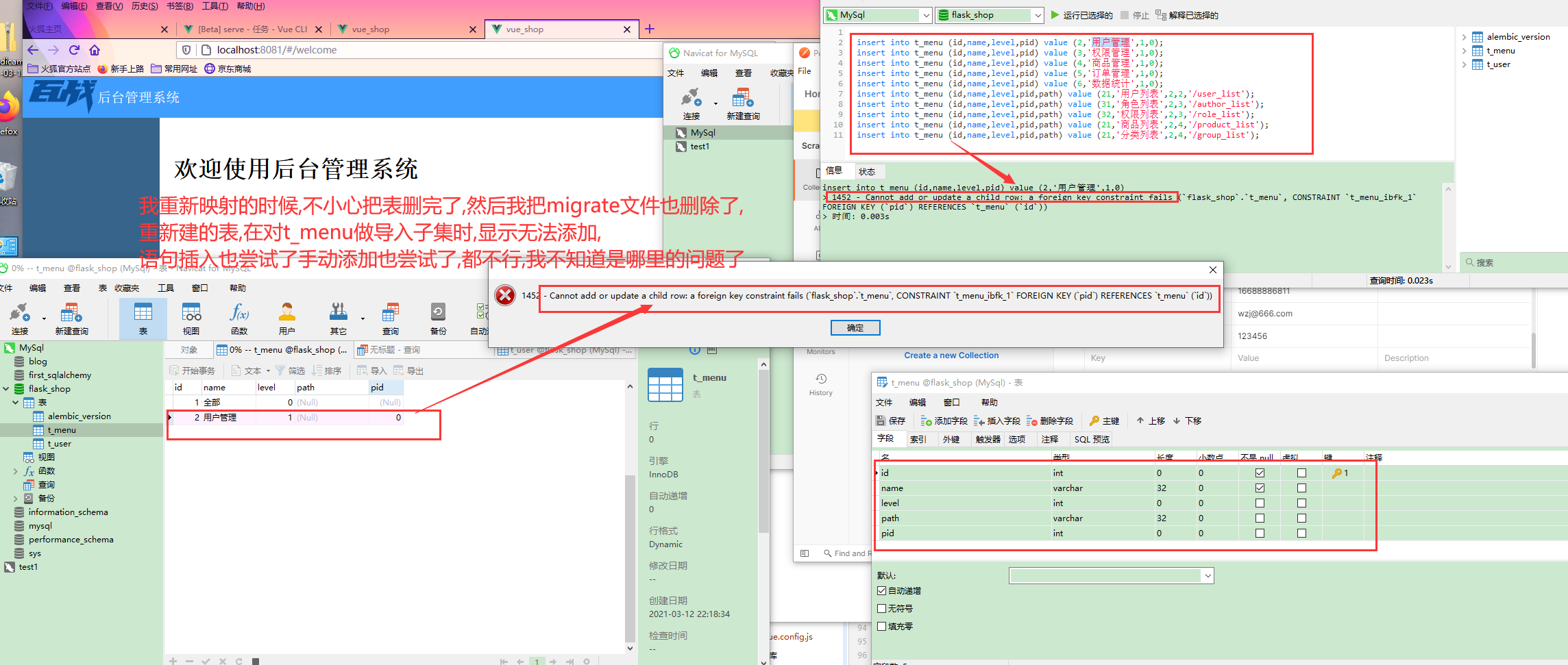Click 其它 (Others) tools icon
Screen dimensions: 1568x665
[338, 318]
